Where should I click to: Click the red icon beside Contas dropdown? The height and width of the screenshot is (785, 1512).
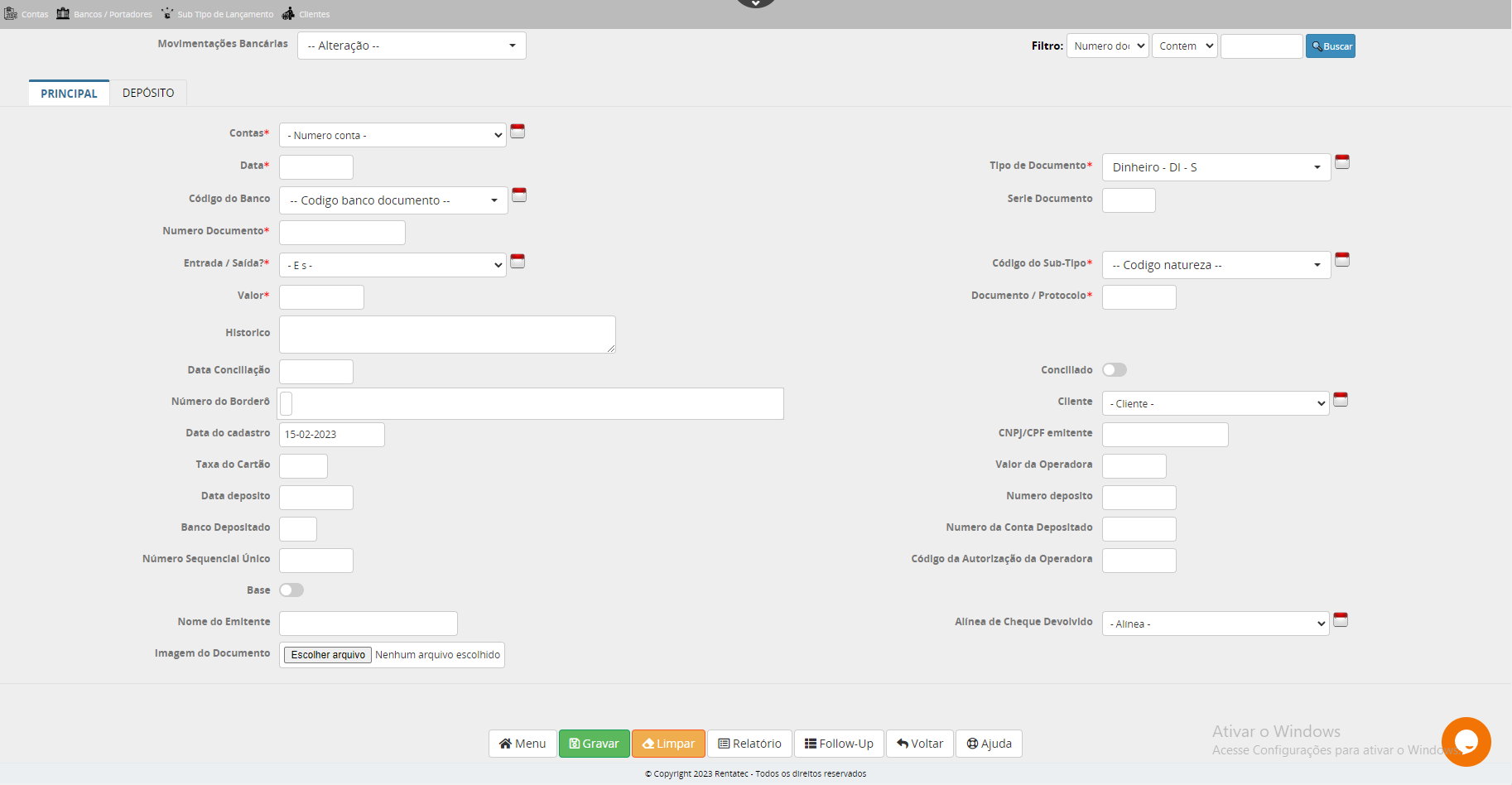coord(518,132)
